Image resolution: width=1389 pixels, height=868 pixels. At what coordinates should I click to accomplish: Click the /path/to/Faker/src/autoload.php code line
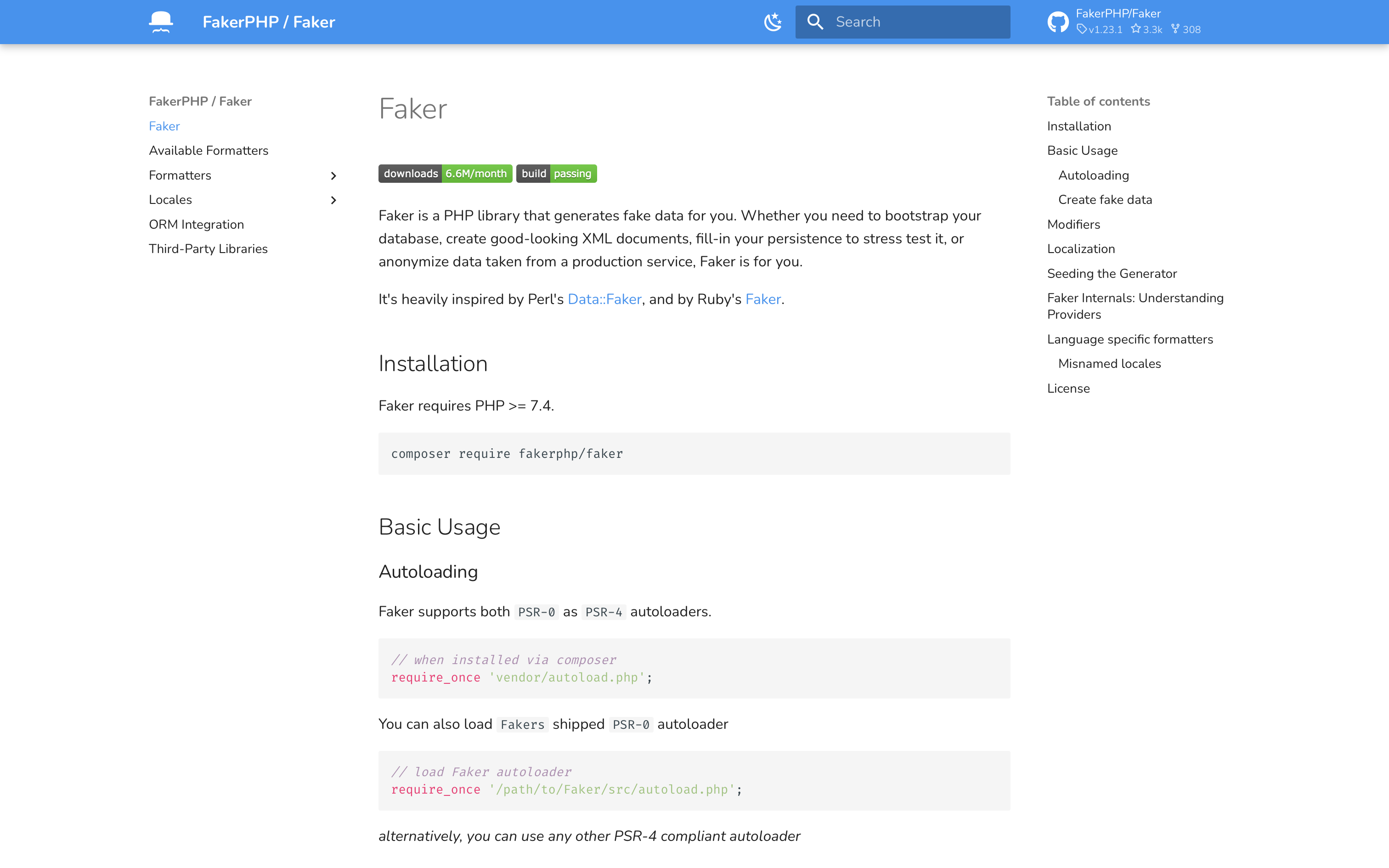[x=566, y=789]
